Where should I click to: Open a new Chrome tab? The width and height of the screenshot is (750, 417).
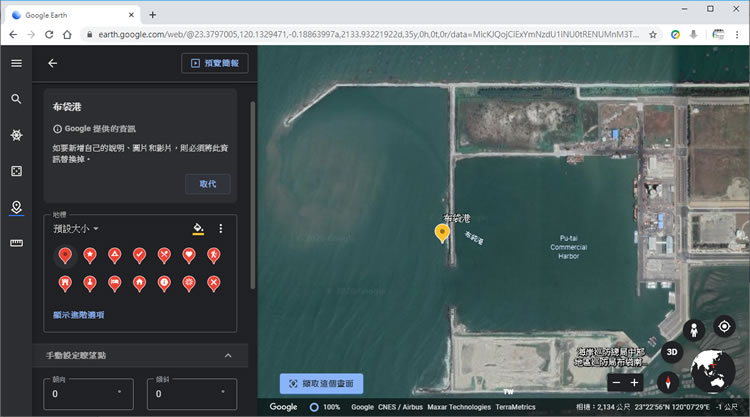(x=153, y=15)
